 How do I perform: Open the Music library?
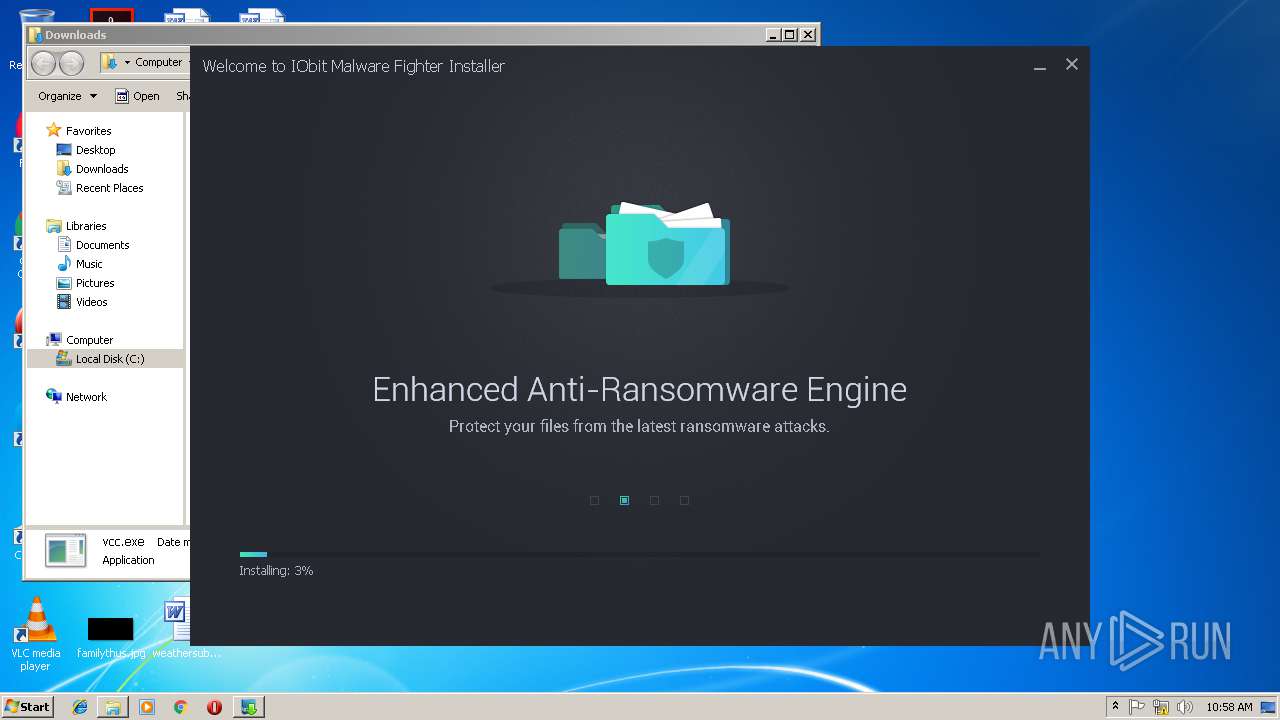89,264
